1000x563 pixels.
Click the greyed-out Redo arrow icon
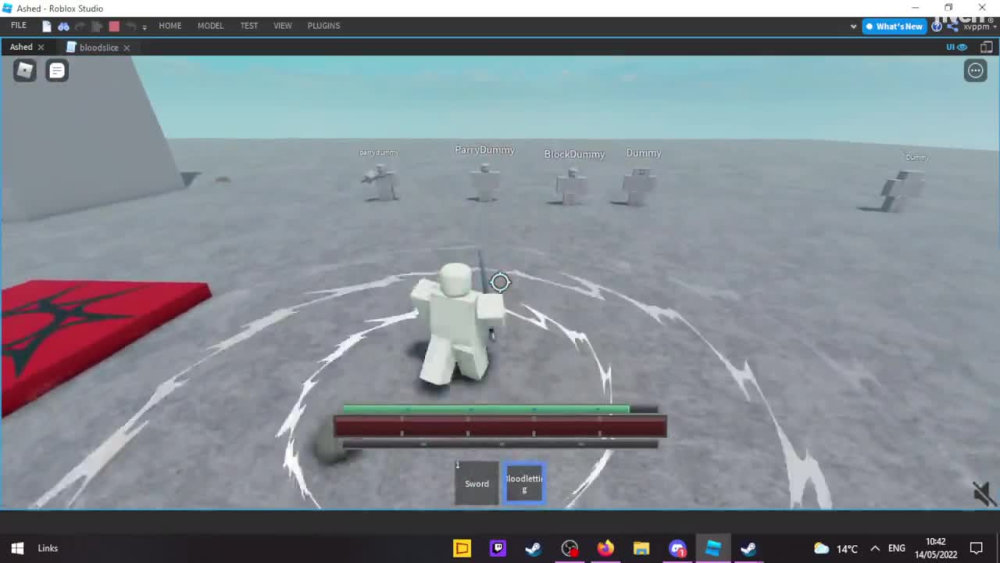[80, 26]
